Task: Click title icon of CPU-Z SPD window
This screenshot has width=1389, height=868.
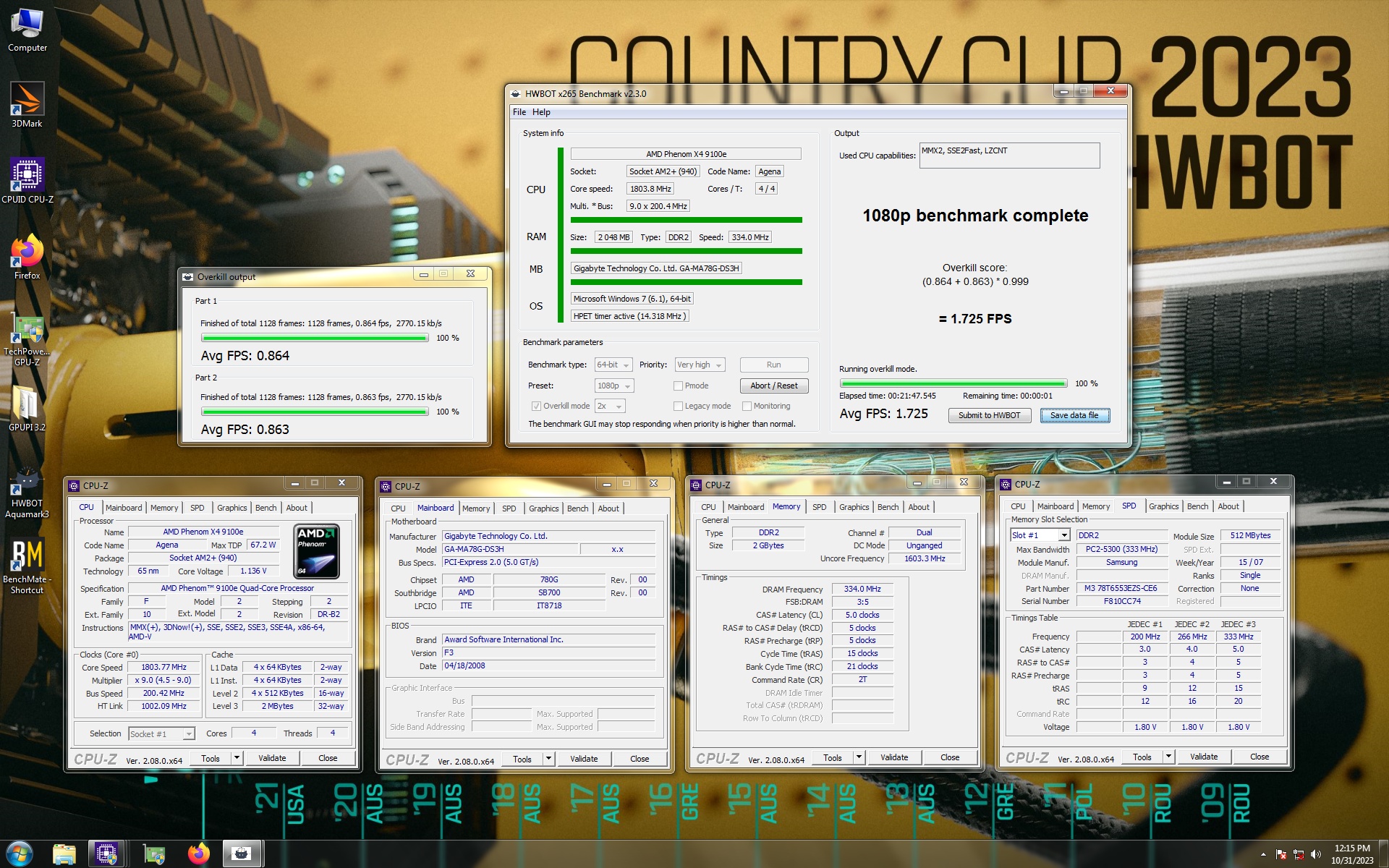Action: click(x=1005, y=484)
